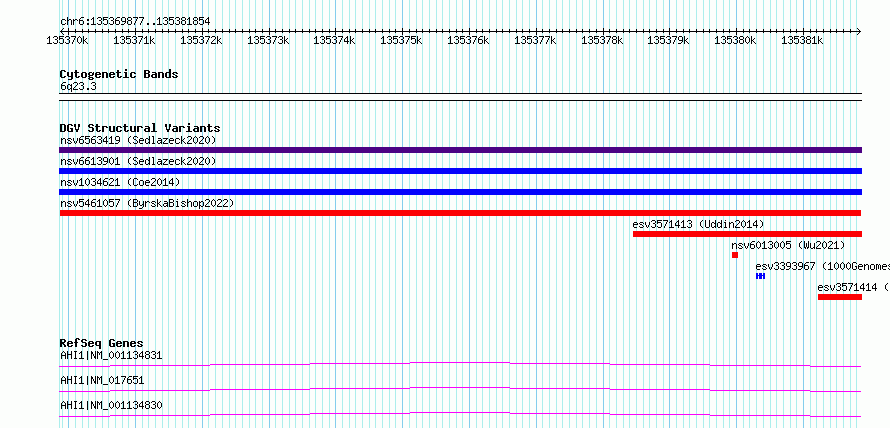Click the small blue esv3393967 variant marker
This screenshot has height=428, width=890.
tap(761, 276)
